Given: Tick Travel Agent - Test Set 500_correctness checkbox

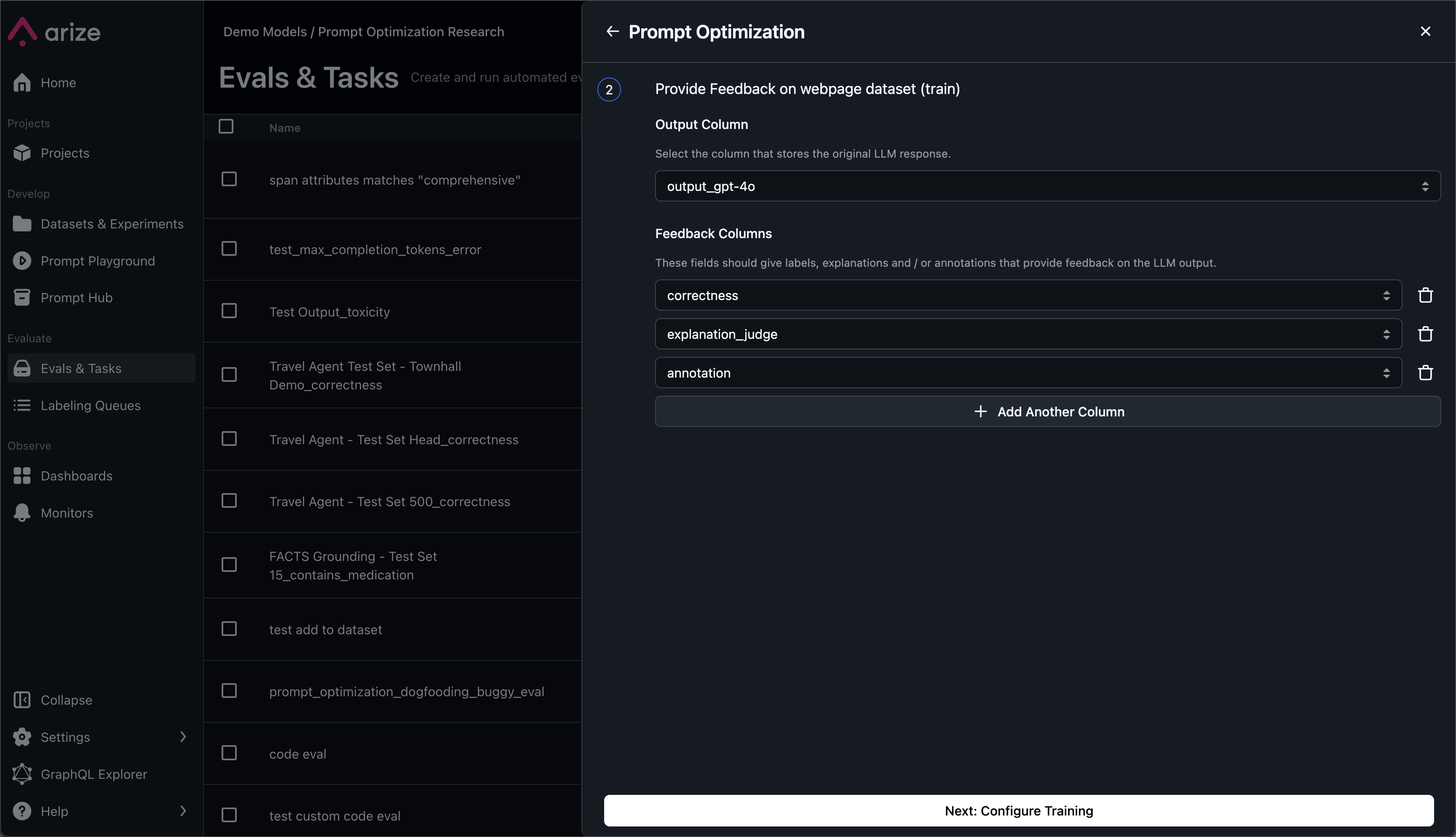Looking at the screenshot, I should 229,501.
